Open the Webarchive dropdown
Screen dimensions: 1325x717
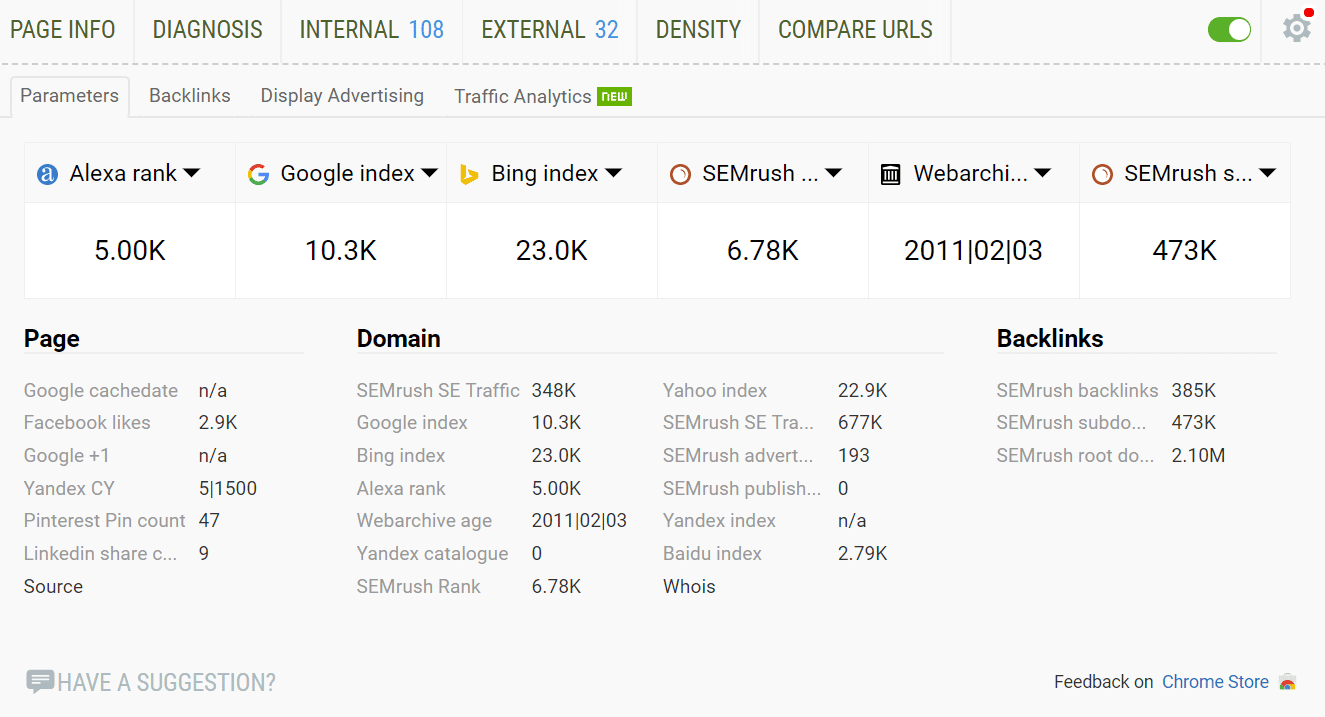pyautogui.click(x=1043, y=172)
